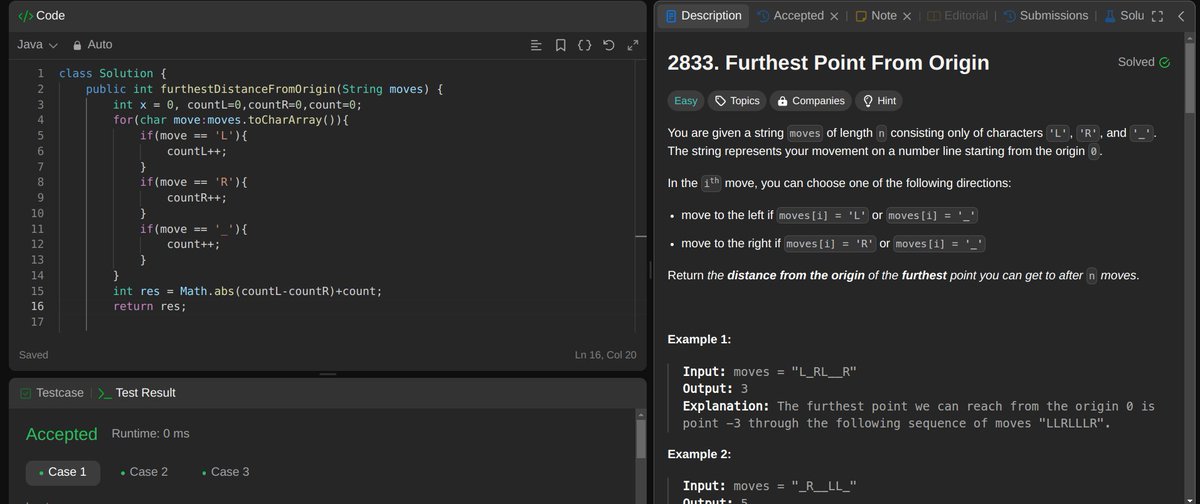Show the Companies tag

tap(811, 101)
